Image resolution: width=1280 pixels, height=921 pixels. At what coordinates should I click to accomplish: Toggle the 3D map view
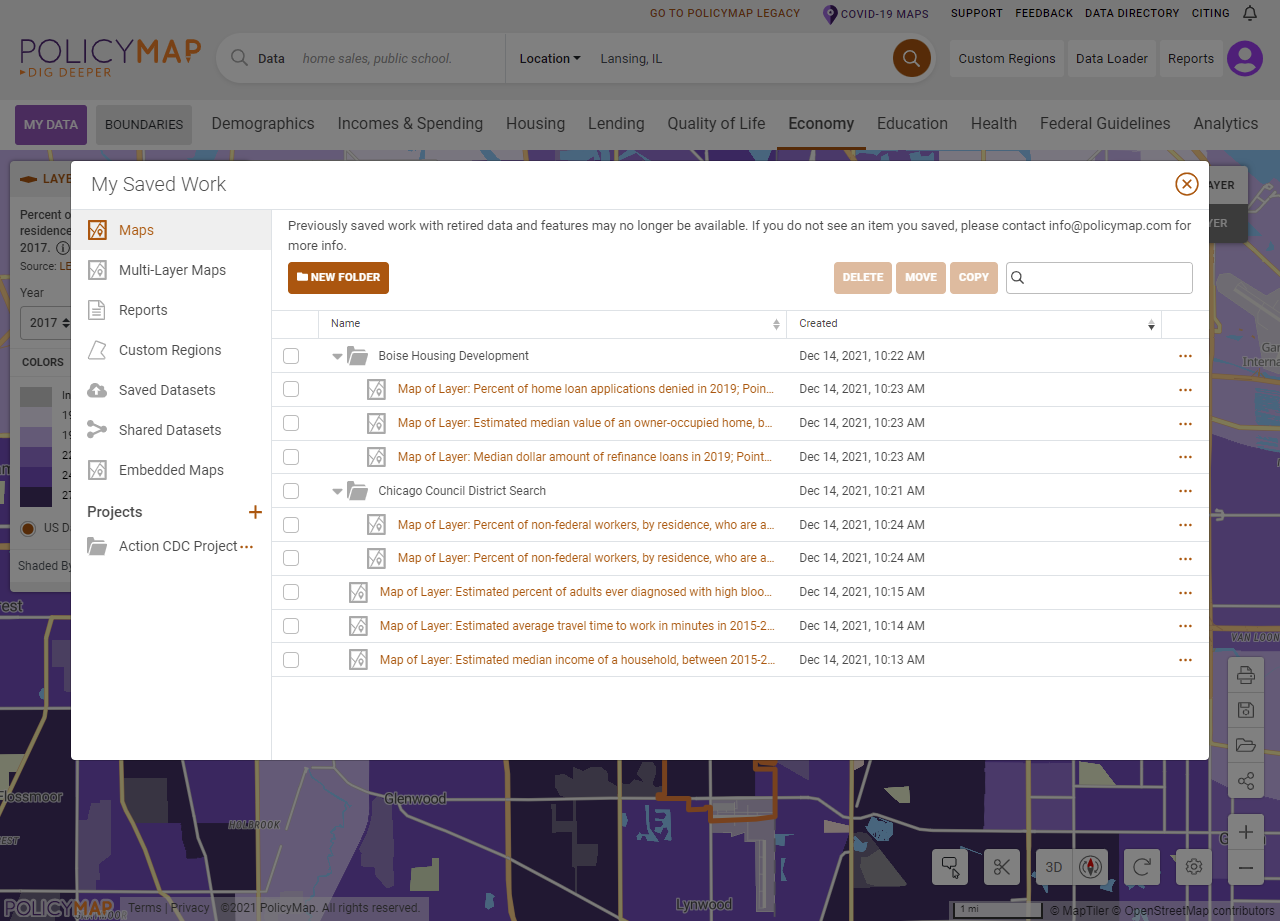tap(1054, 867)
